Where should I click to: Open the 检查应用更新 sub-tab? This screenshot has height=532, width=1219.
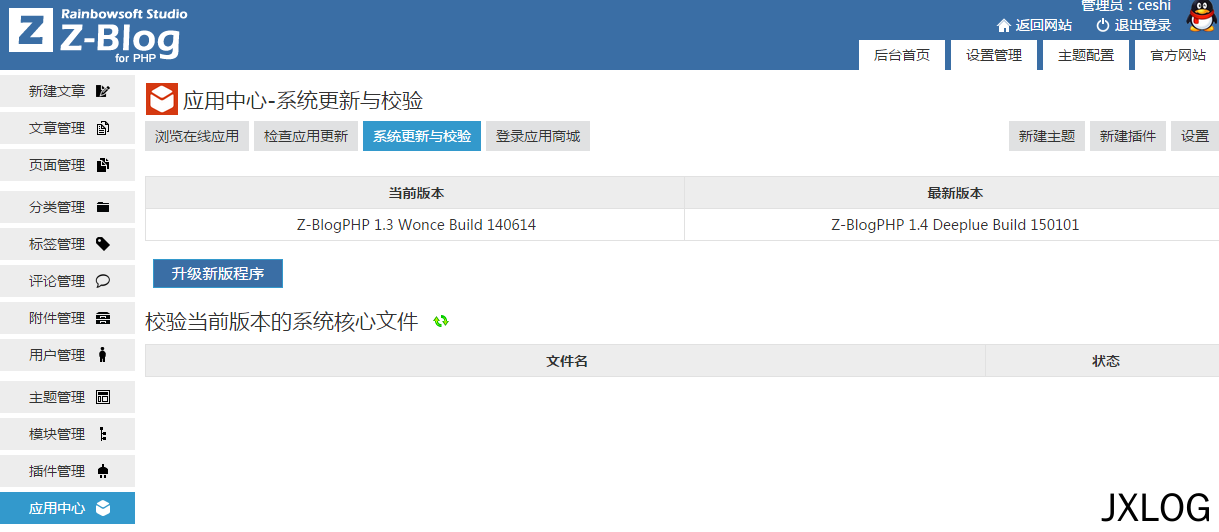tap(306, 136)
